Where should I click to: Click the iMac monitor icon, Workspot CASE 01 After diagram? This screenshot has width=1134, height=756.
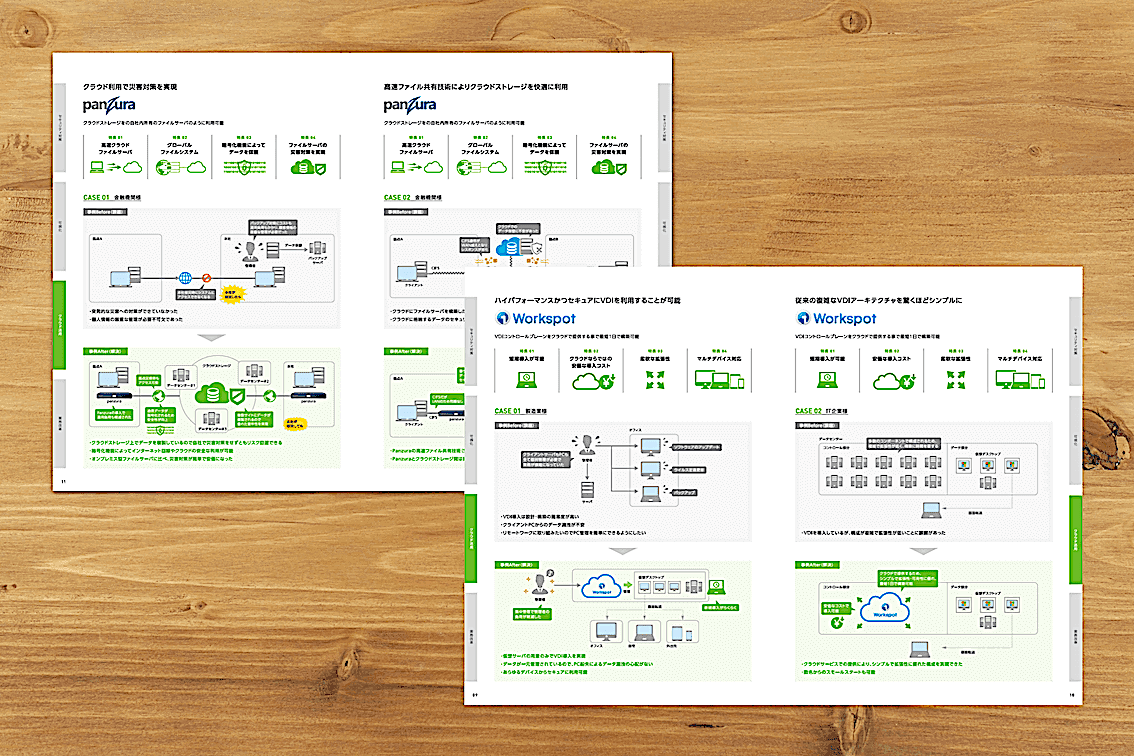tap(605, 632)
